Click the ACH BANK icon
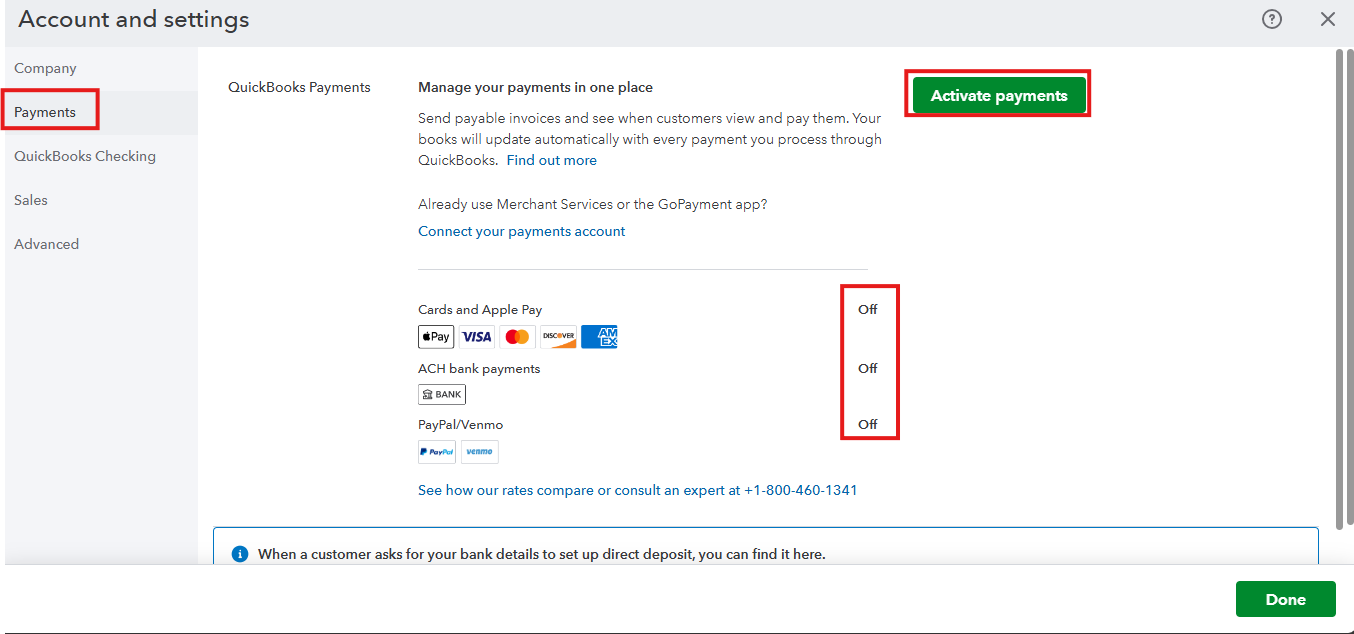Image resolution: width=1354 pixels, height=634 pixels. [x=442, y=394]
